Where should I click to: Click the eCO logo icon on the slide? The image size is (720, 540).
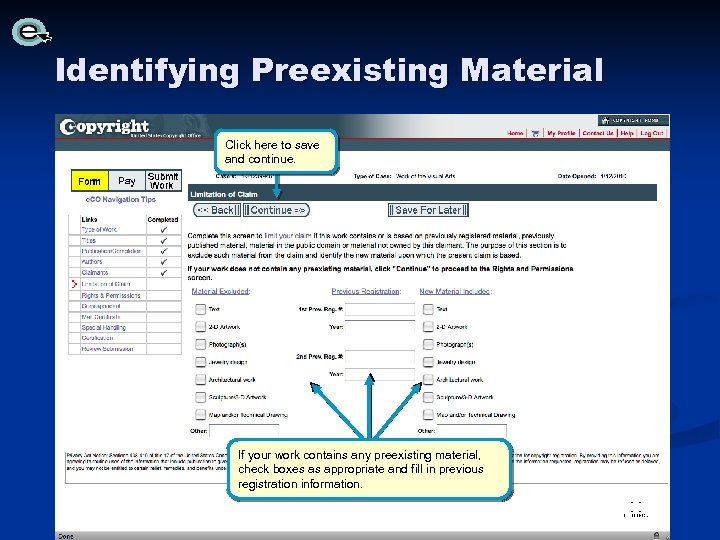pyautogui.click(x=31, y=32)
